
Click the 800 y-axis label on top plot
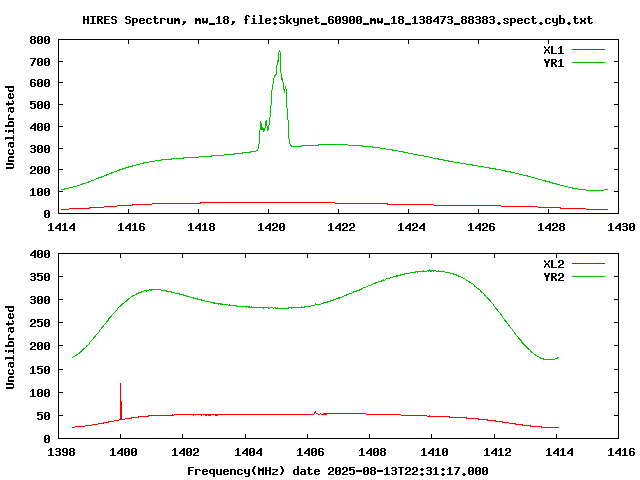pos(40,40)
